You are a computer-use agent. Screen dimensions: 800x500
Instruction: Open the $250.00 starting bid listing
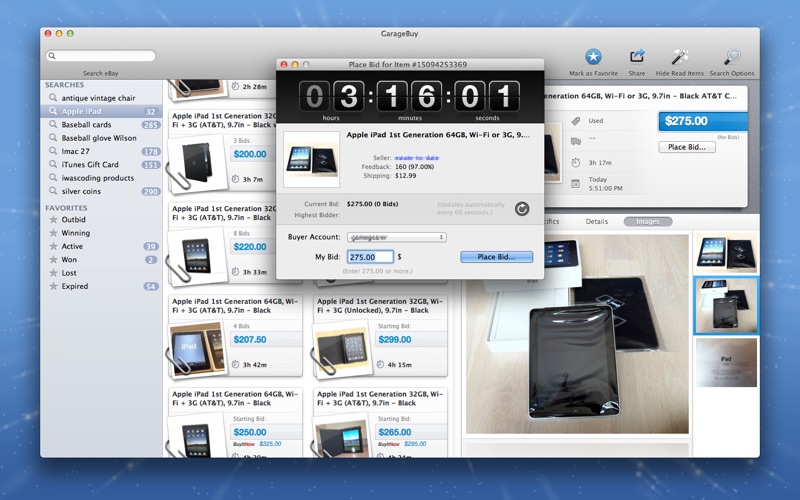[235, 423]
